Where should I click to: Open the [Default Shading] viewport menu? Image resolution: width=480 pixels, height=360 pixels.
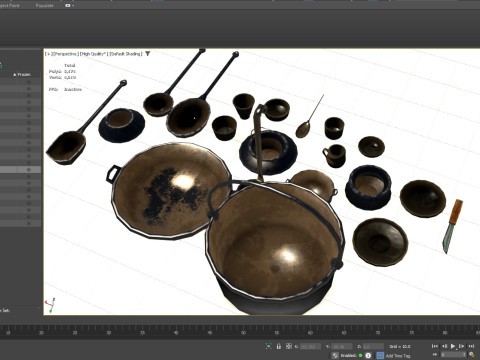point(126,54)
